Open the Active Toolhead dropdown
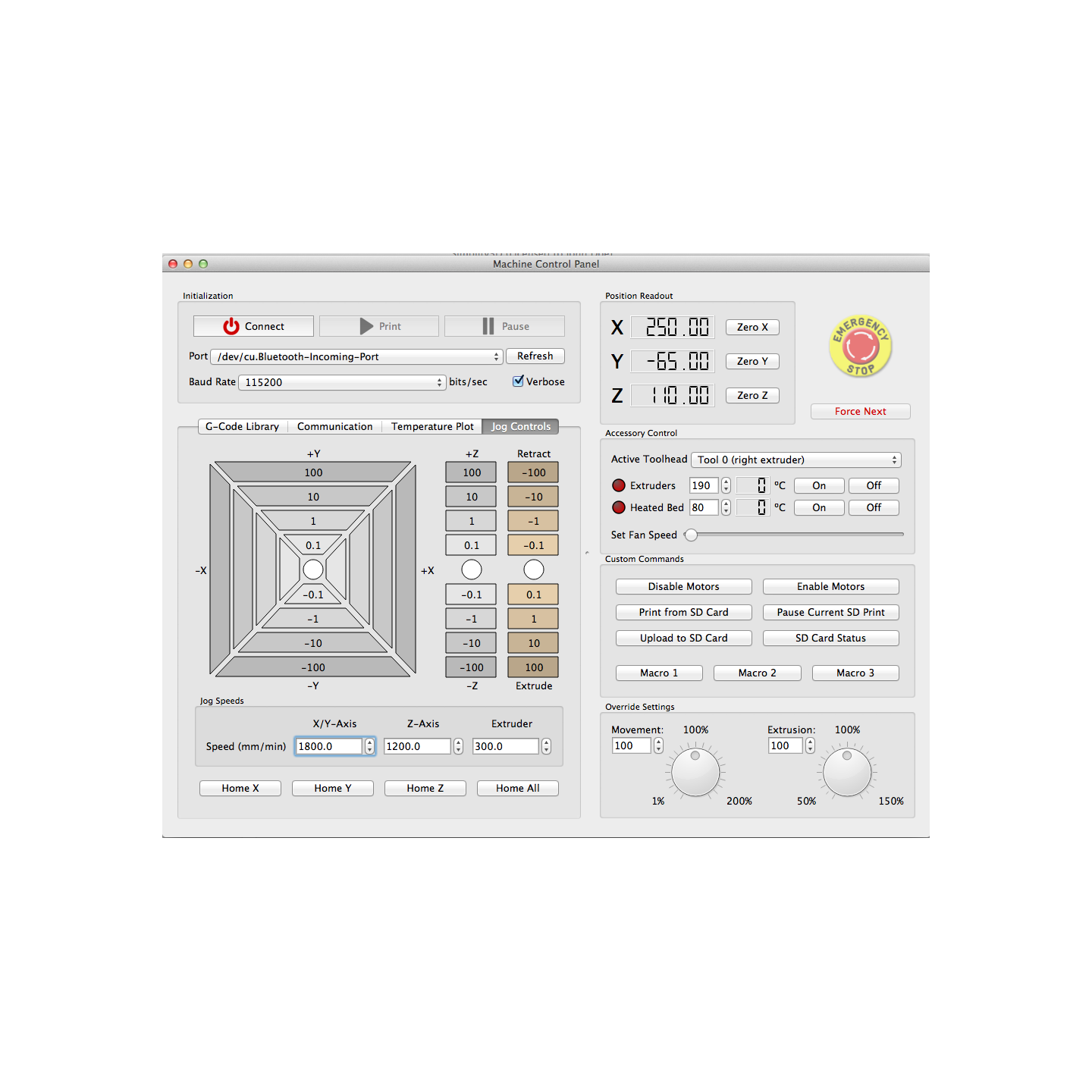 [796, 460]
